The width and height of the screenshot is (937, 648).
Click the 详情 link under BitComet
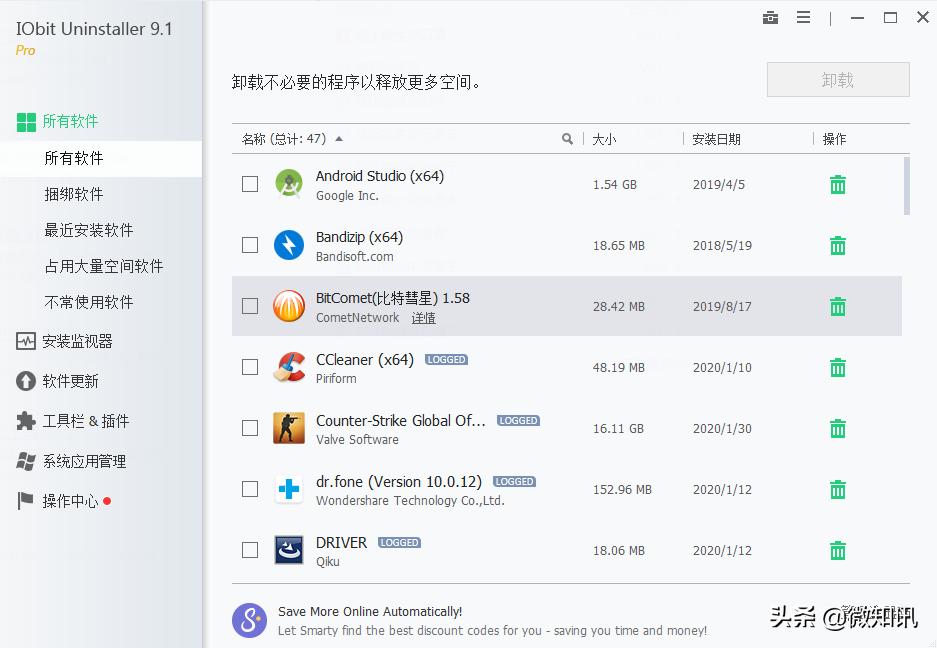(x=424, y=318)
